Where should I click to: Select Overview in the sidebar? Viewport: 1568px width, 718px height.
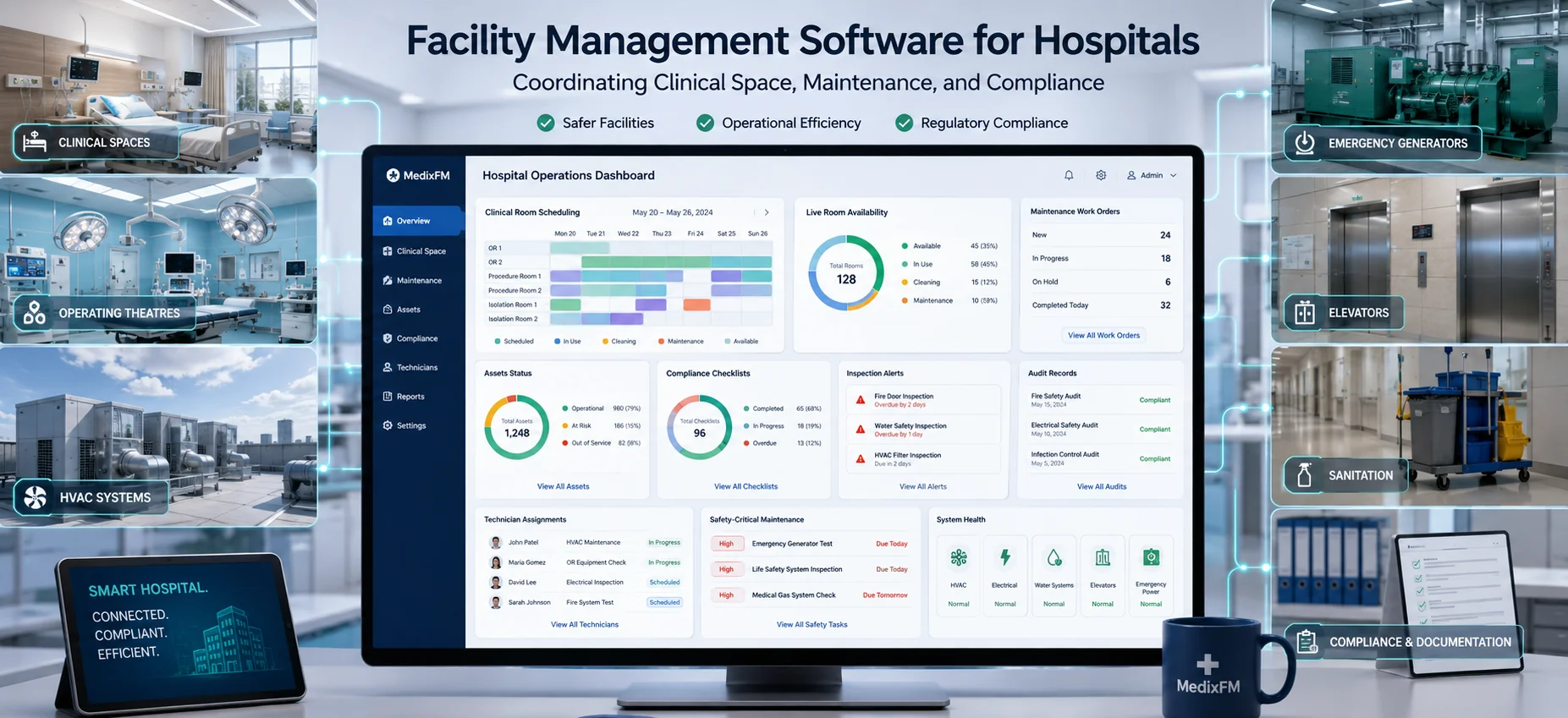(418, 221)
